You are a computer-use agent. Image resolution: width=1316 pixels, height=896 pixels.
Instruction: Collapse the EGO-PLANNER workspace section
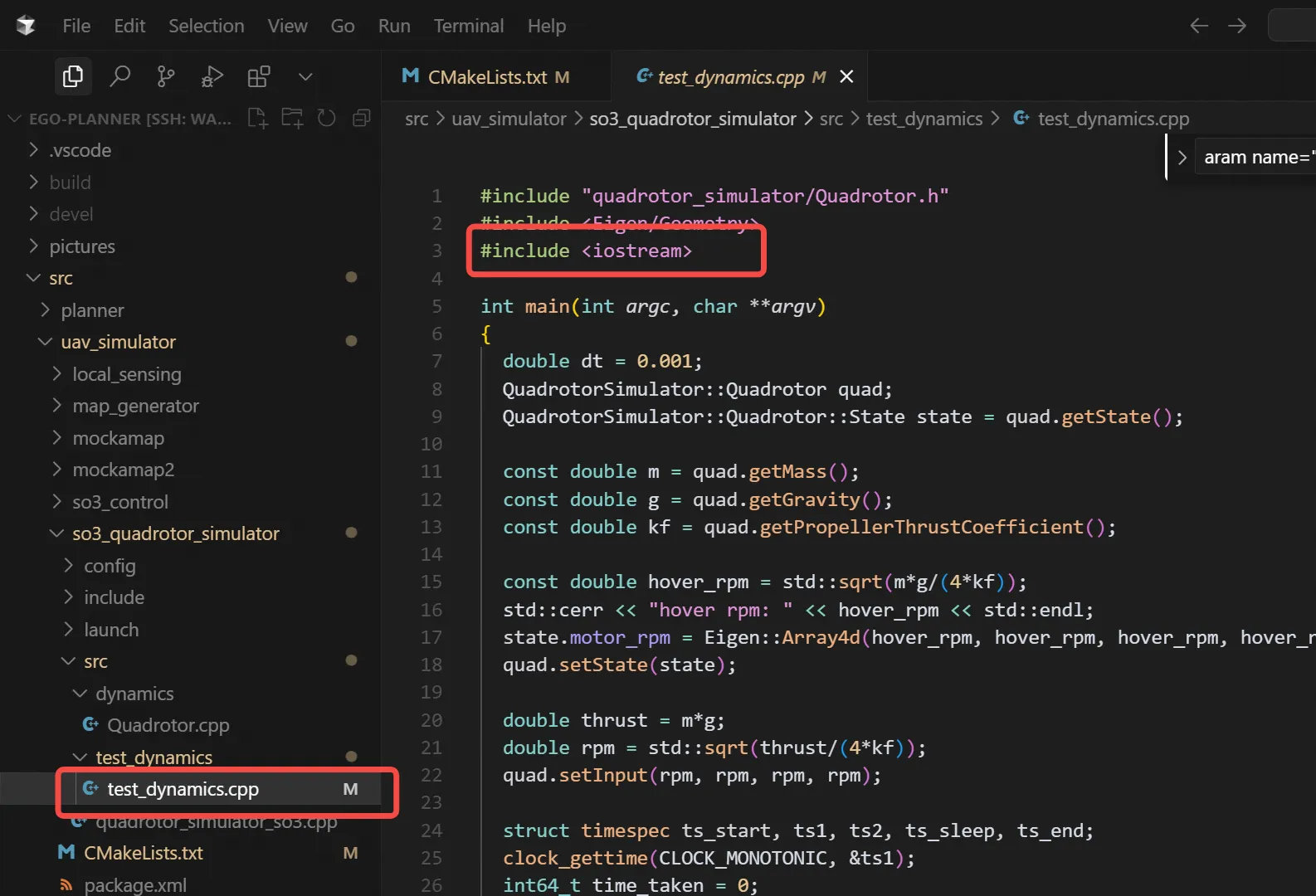(129, 119)
